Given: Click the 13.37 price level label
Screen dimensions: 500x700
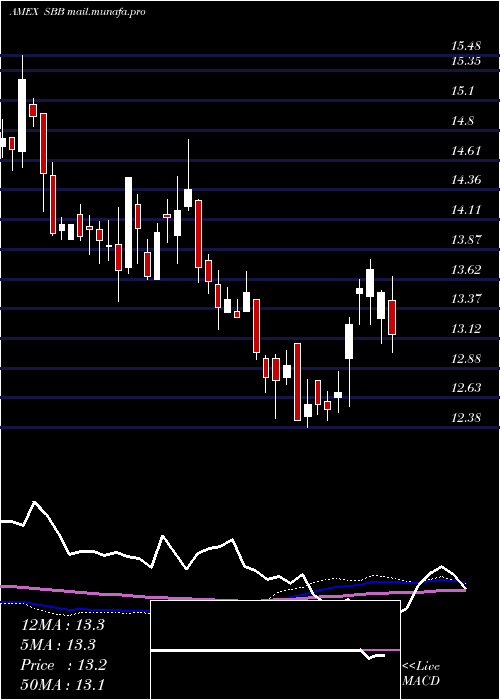Looking at the screenshot, I should [x=465, y=299].
